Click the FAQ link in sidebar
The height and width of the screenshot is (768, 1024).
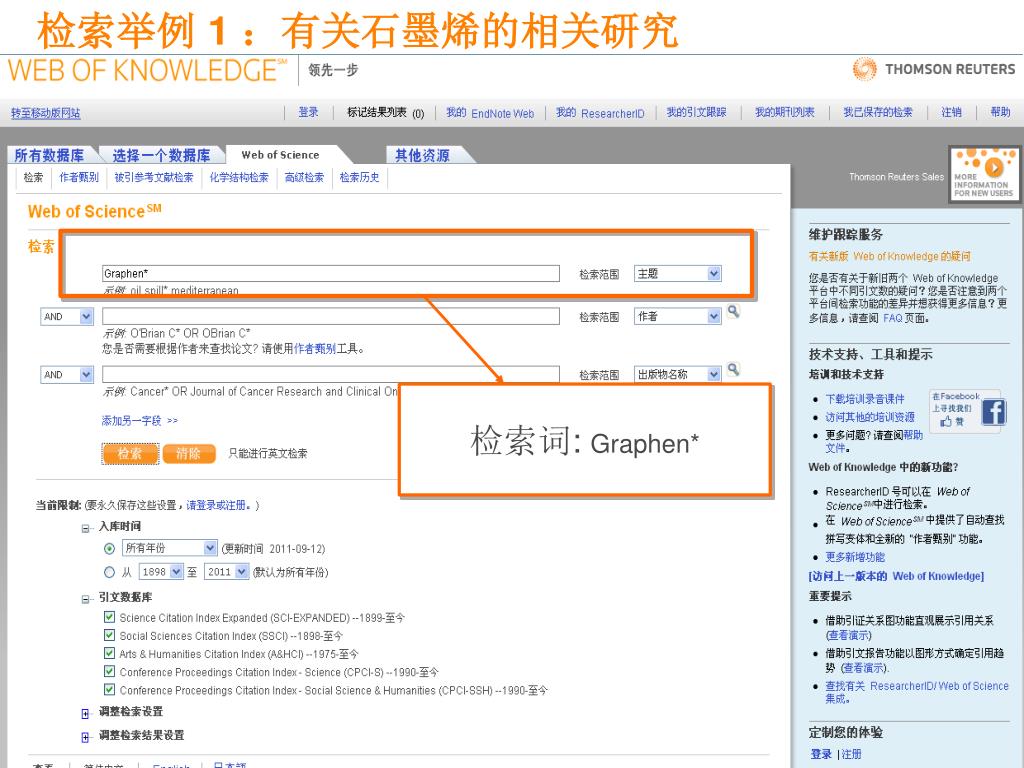coord(892,318)
